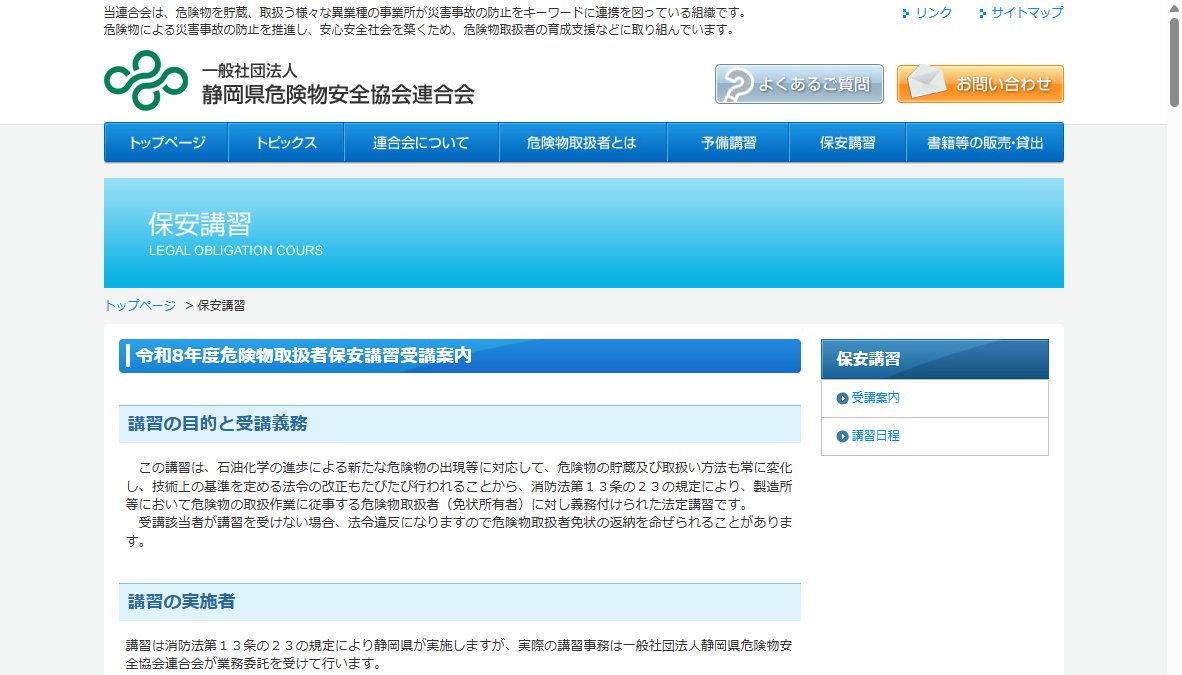Click the 保安講習 sidebar header

click(x=935, y=359)
